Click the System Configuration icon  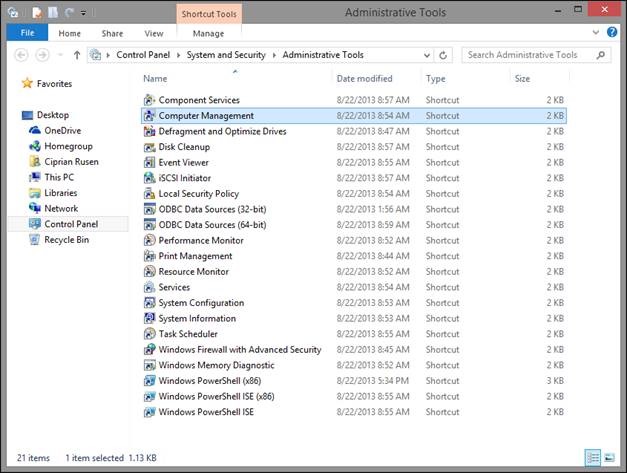pyautogui.click(x=150, y=303)
